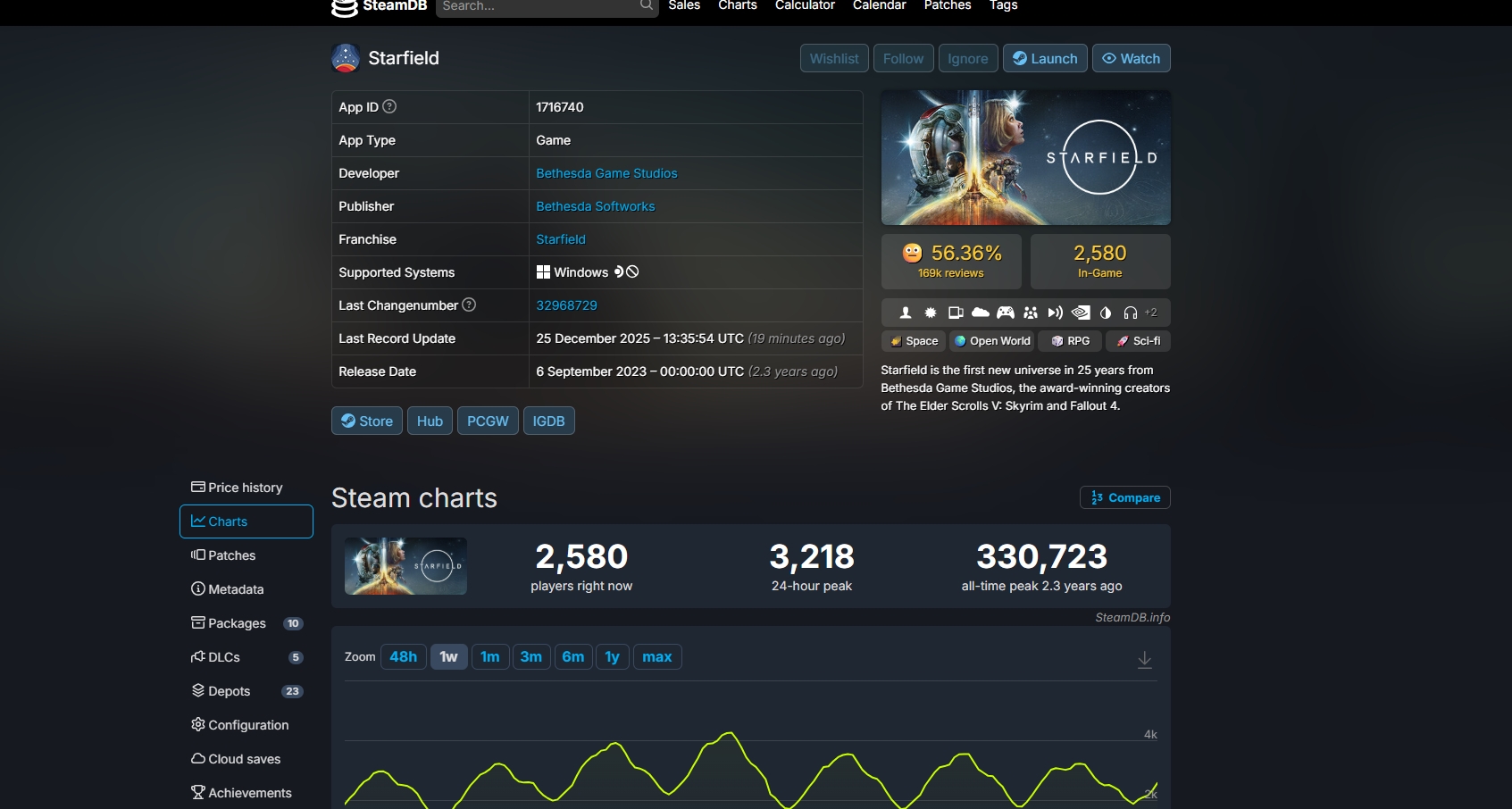Open the Achievements sidebar tab
This screenshot has width=1512, height=809.
tap(246, 793)
